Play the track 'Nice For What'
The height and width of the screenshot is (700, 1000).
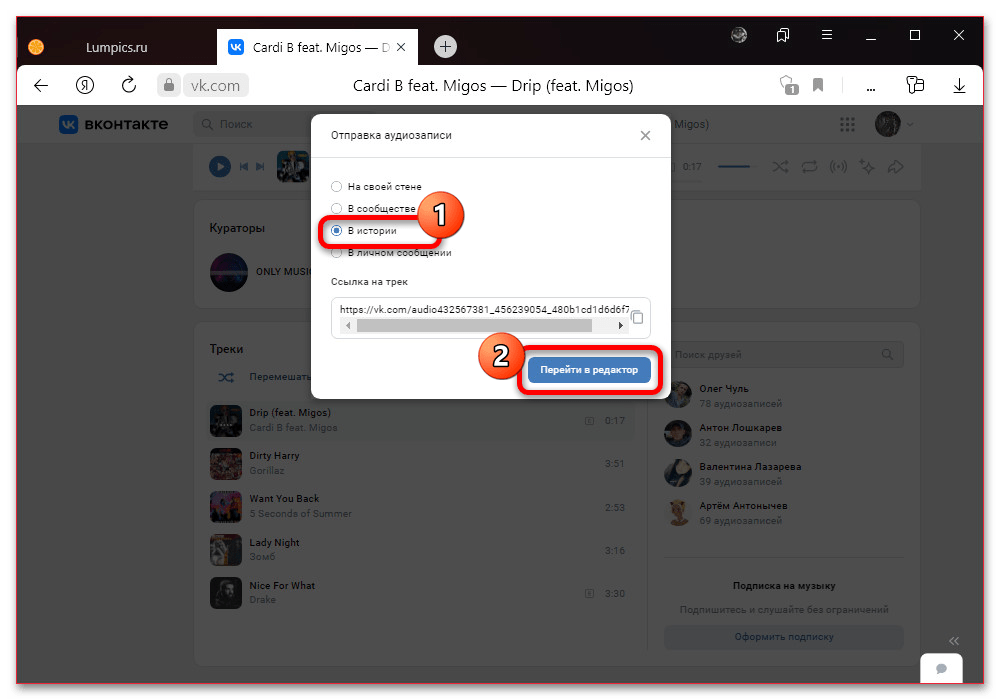tap(422, 593)
